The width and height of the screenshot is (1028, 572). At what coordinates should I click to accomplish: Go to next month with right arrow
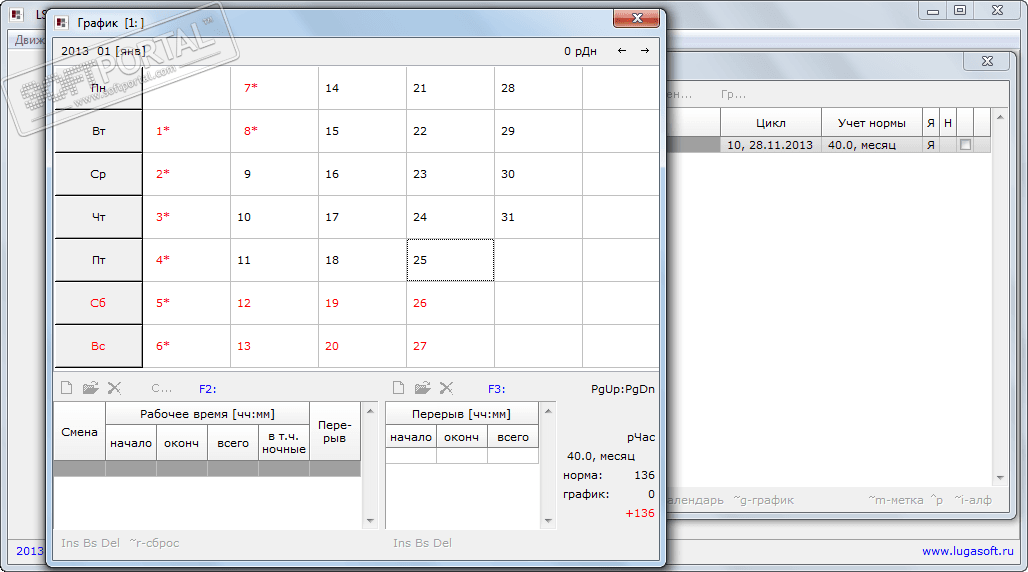pos(645,51)
